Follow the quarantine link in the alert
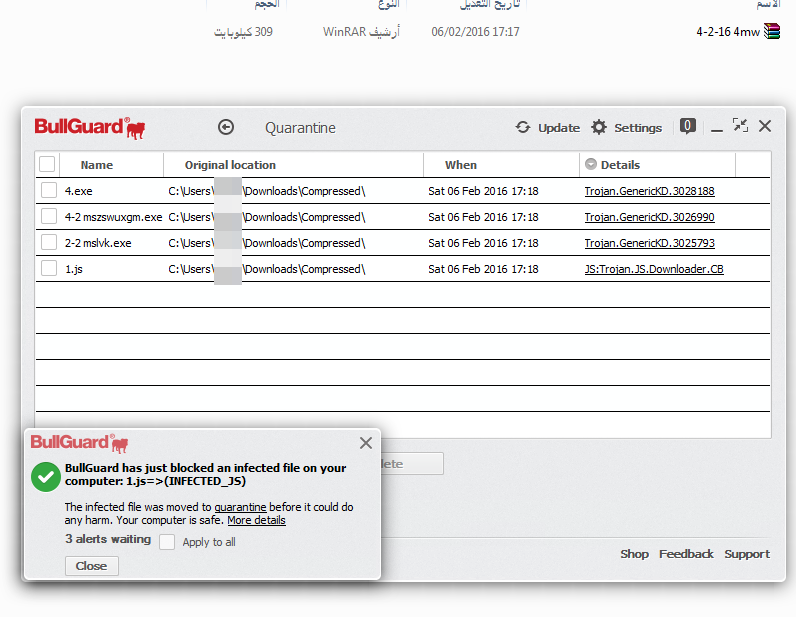 (240, 507)
